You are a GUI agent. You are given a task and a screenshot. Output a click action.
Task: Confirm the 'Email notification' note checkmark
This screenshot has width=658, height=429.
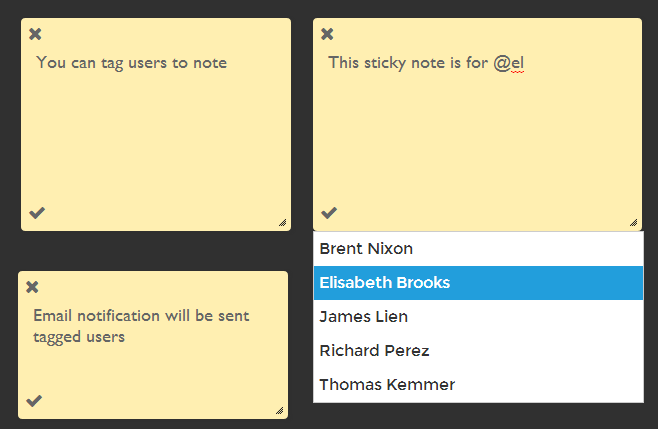coord(34,401)
